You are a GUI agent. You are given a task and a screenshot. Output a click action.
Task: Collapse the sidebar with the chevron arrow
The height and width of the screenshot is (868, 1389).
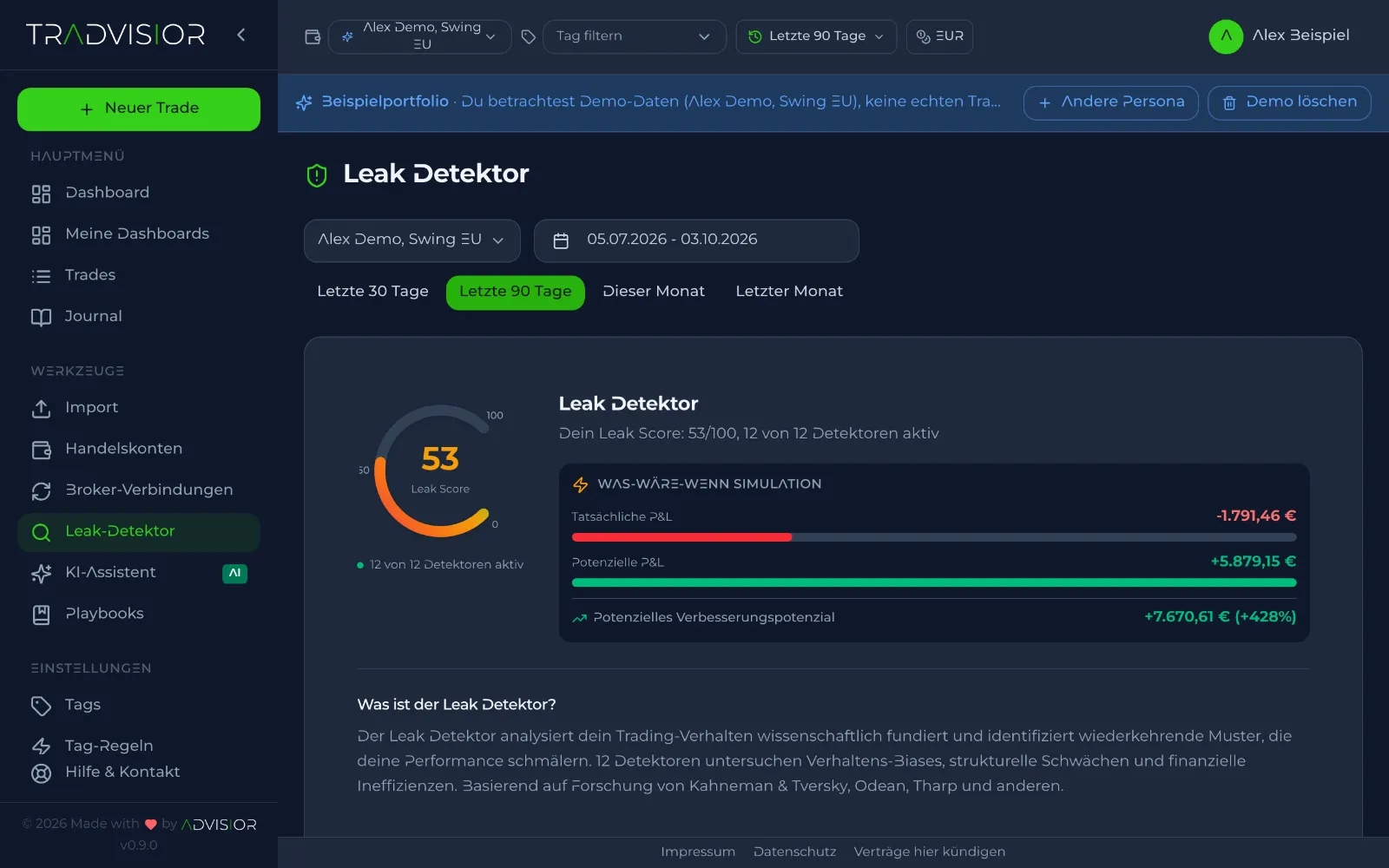pyautogui.click(x=241, y=35)
